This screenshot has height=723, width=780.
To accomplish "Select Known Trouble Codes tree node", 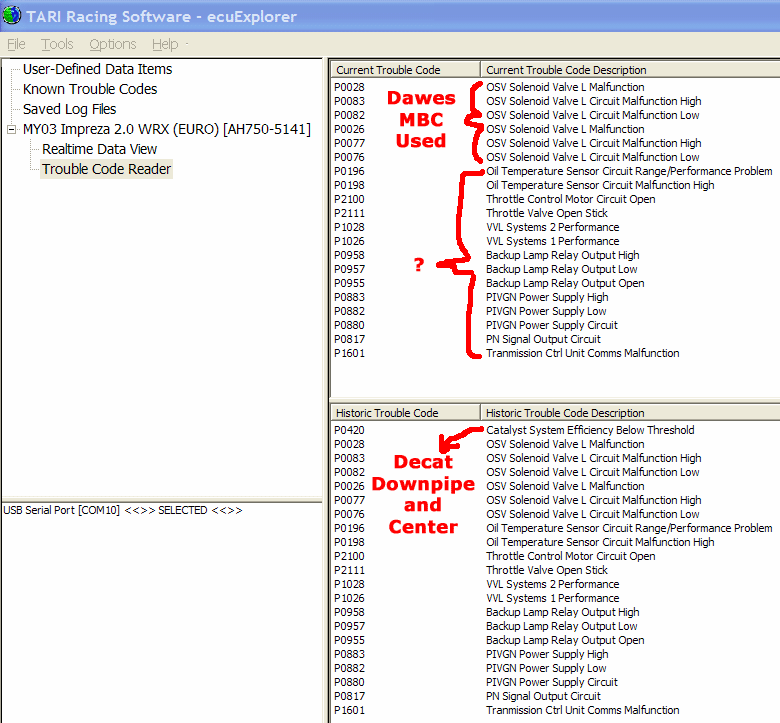I will point(90,89).
